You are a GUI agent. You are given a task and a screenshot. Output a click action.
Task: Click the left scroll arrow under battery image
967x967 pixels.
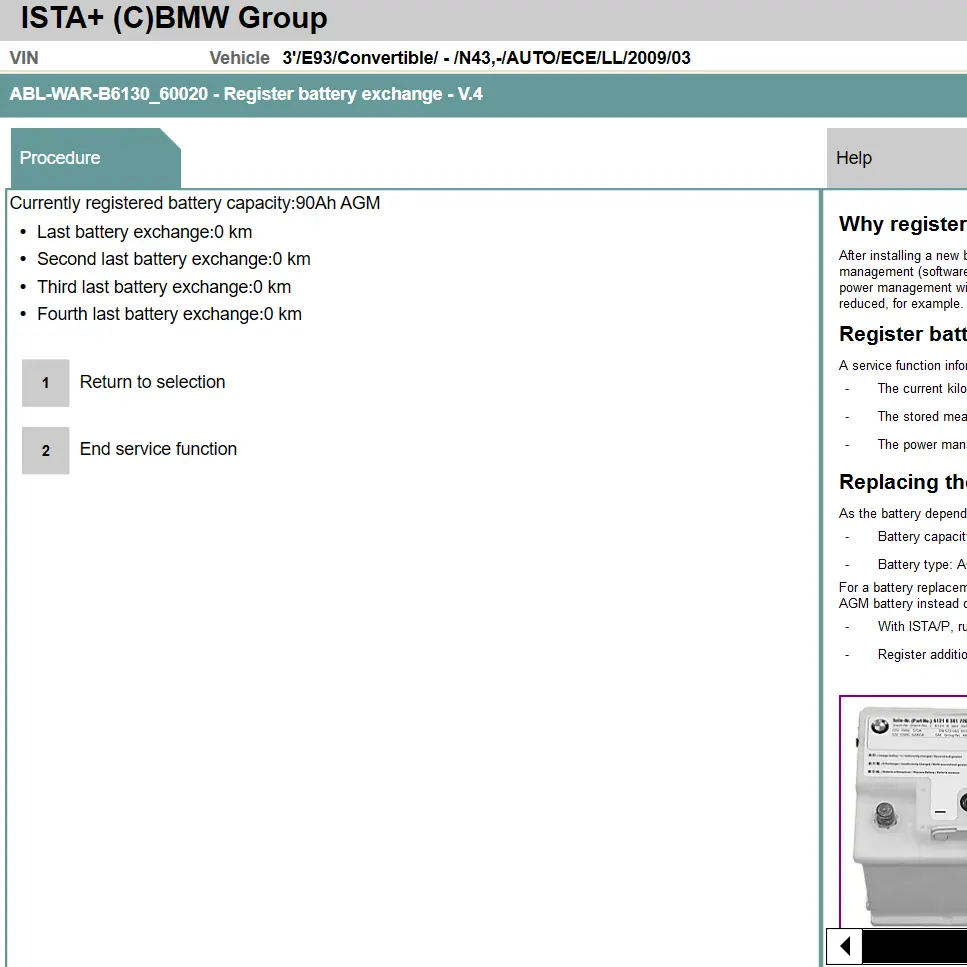click(844, 946)
